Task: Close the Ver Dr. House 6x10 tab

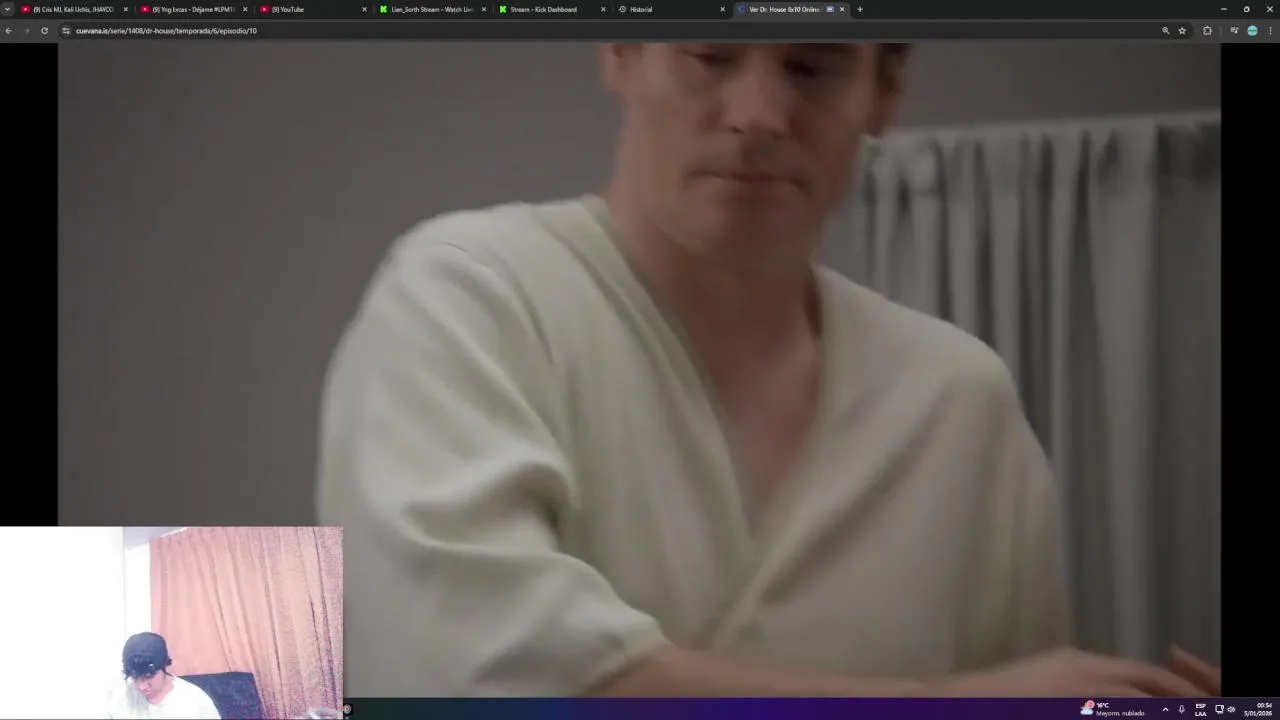Action: (x=842, y=9)
